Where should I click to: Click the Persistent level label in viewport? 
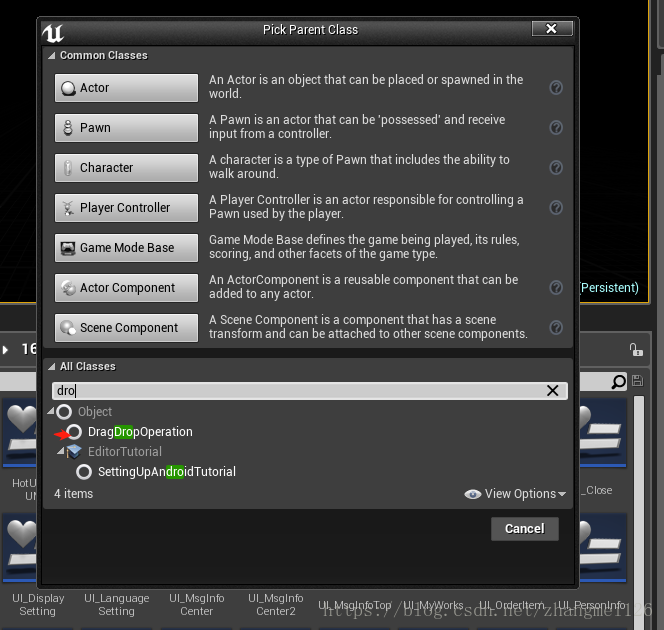tap(609, 288)
